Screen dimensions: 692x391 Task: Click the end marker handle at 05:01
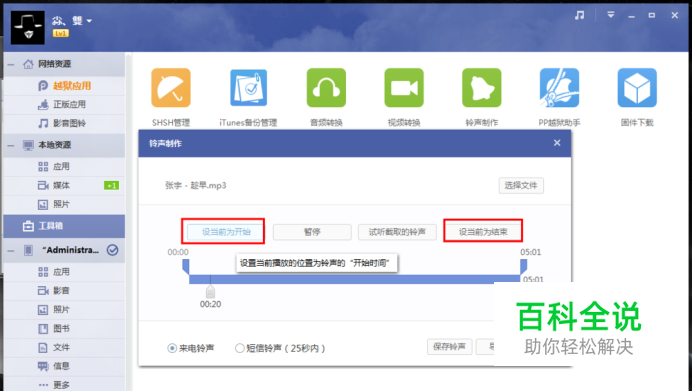tap(523, 267)
